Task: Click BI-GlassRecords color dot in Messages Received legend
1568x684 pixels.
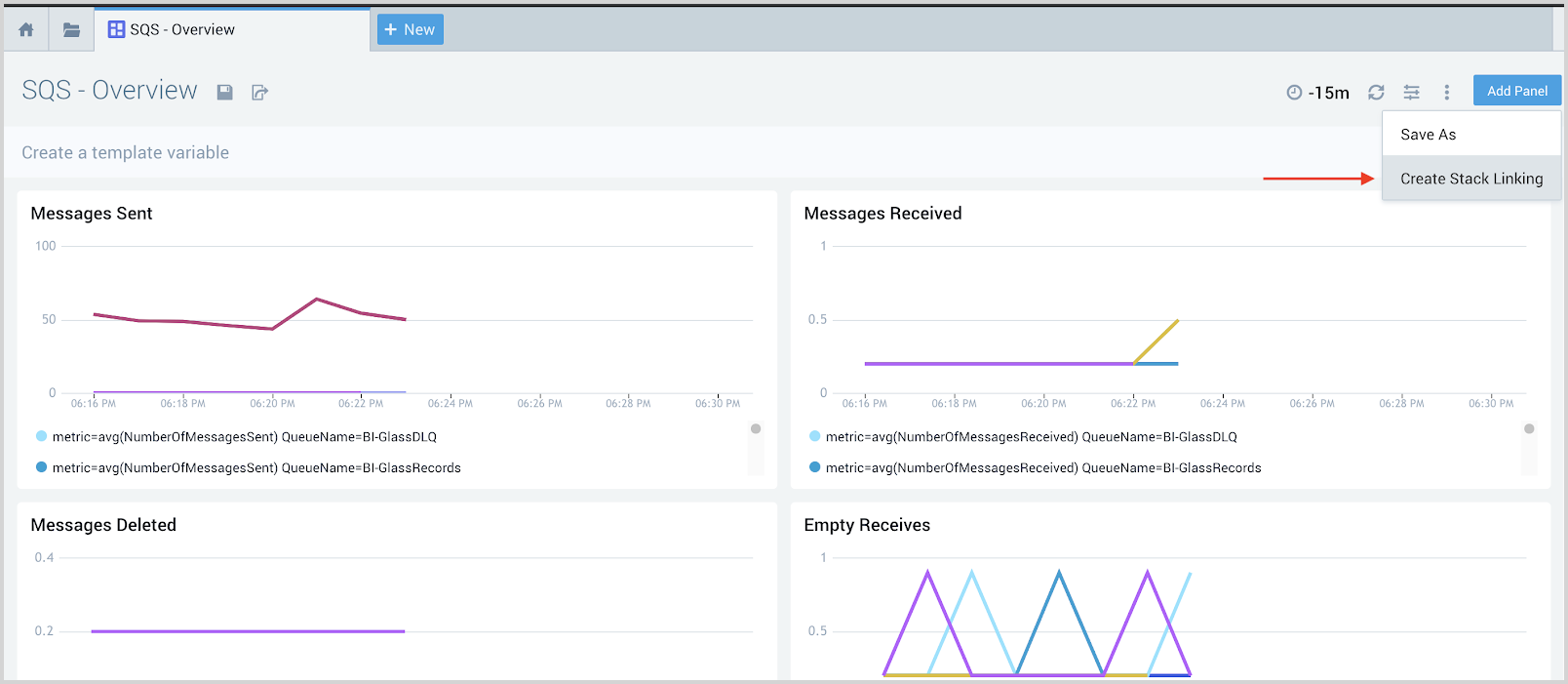Action: pos(814,467)
